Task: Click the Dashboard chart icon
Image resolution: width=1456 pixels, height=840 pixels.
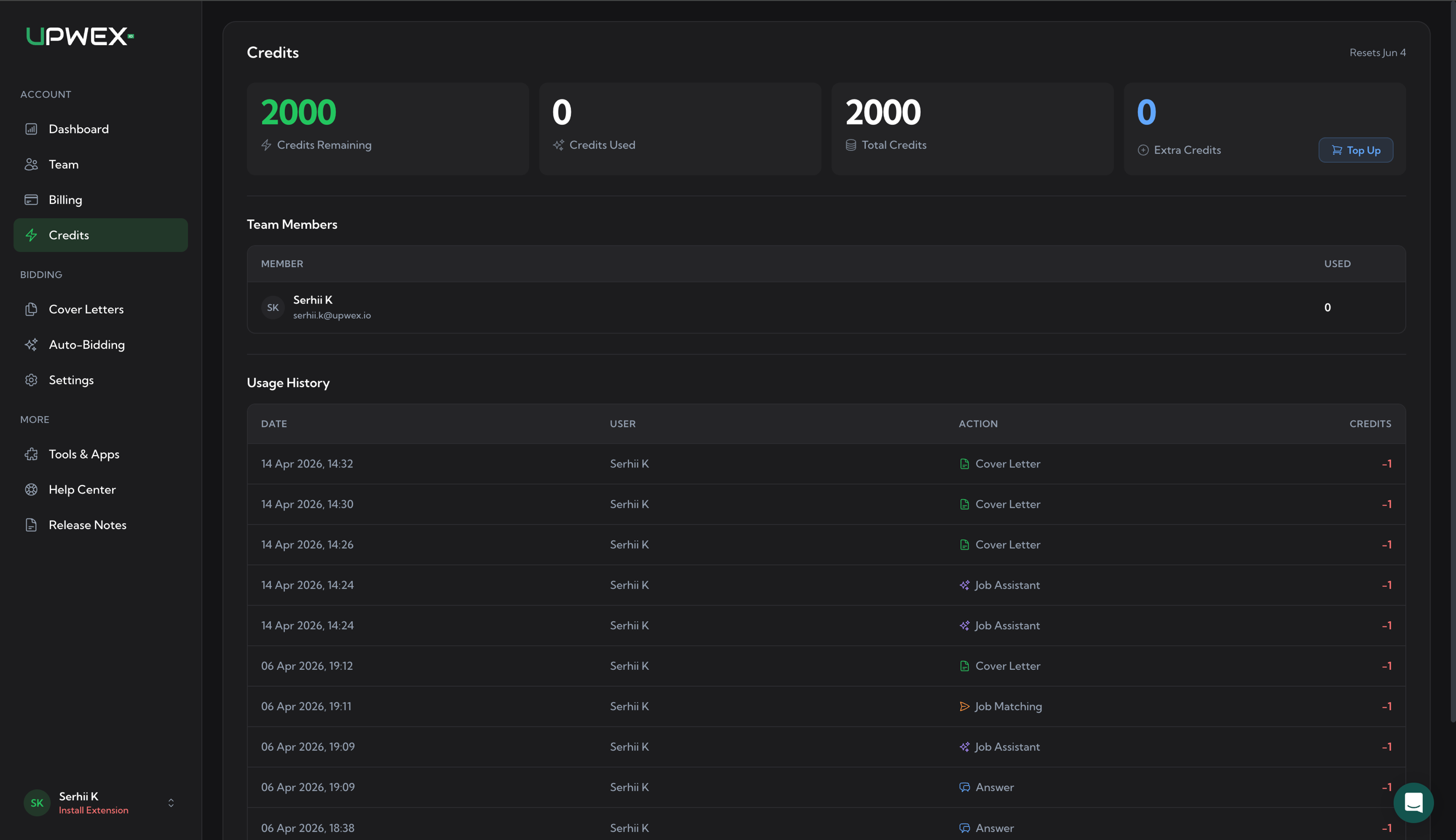Action: [31, 129]
